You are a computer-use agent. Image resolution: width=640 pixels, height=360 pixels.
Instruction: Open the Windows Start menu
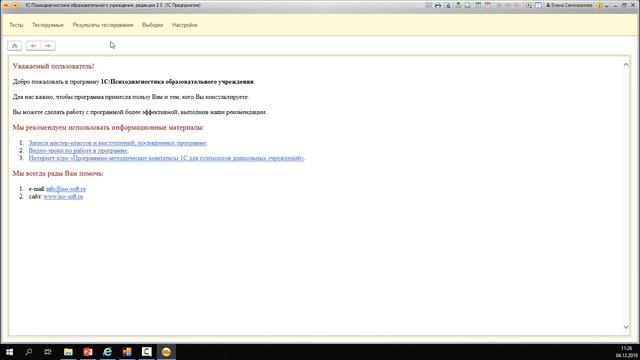coord(9,352)
